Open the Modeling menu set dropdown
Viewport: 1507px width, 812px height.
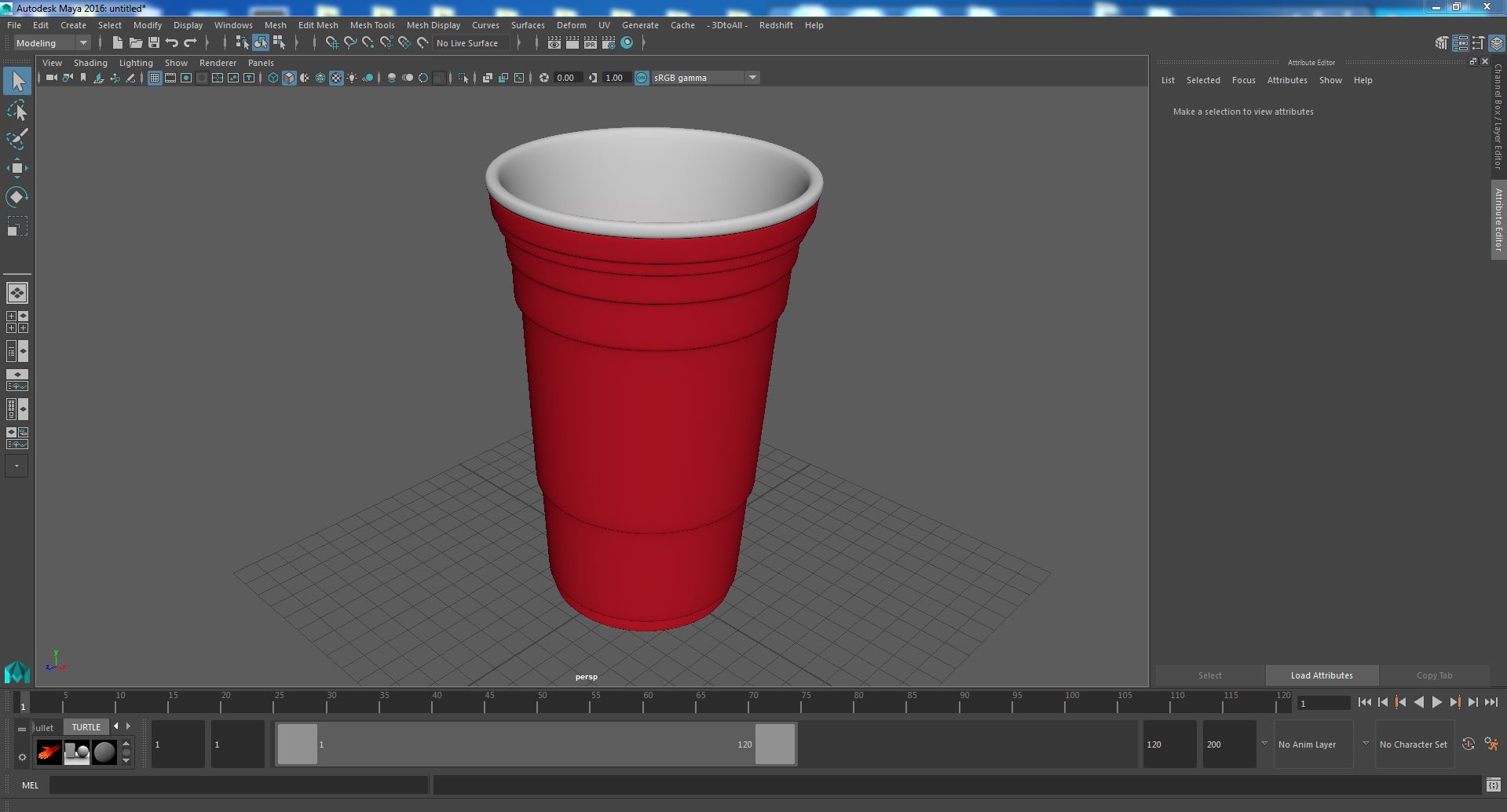[x=52, y=43]
